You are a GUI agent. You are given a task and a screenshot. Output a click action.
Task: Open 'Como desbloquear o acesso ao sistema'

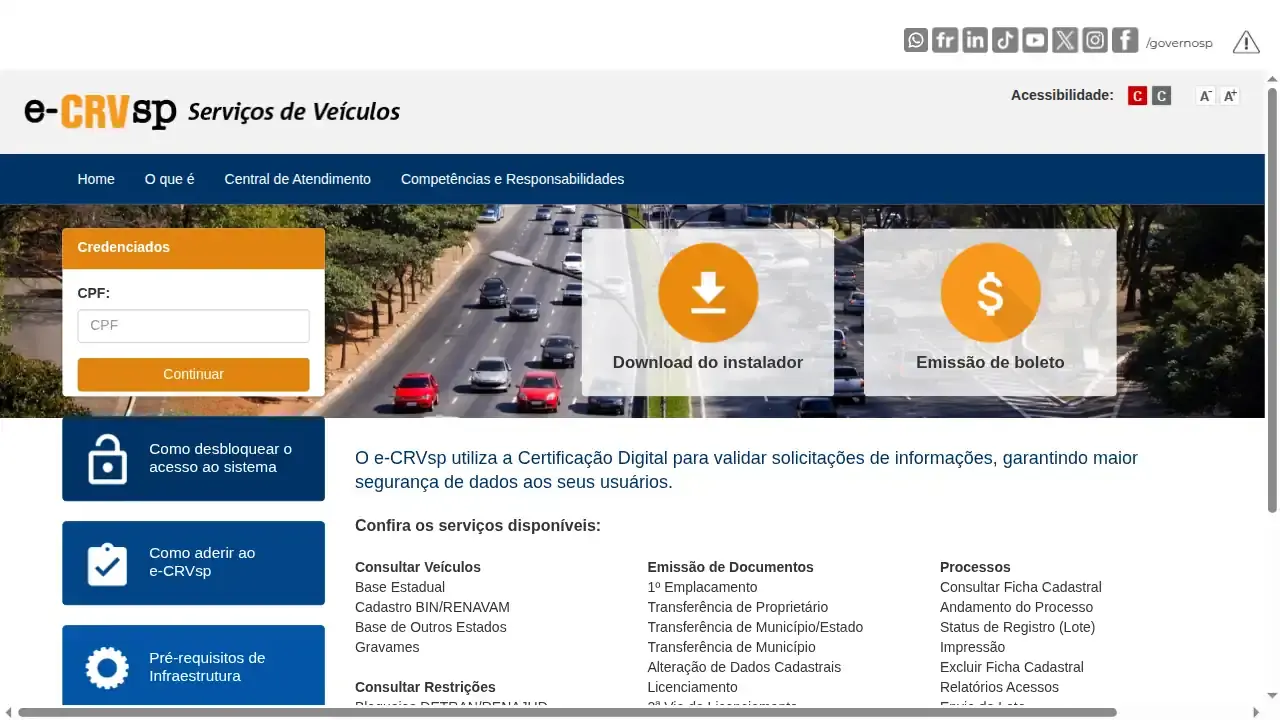point(221,458)
